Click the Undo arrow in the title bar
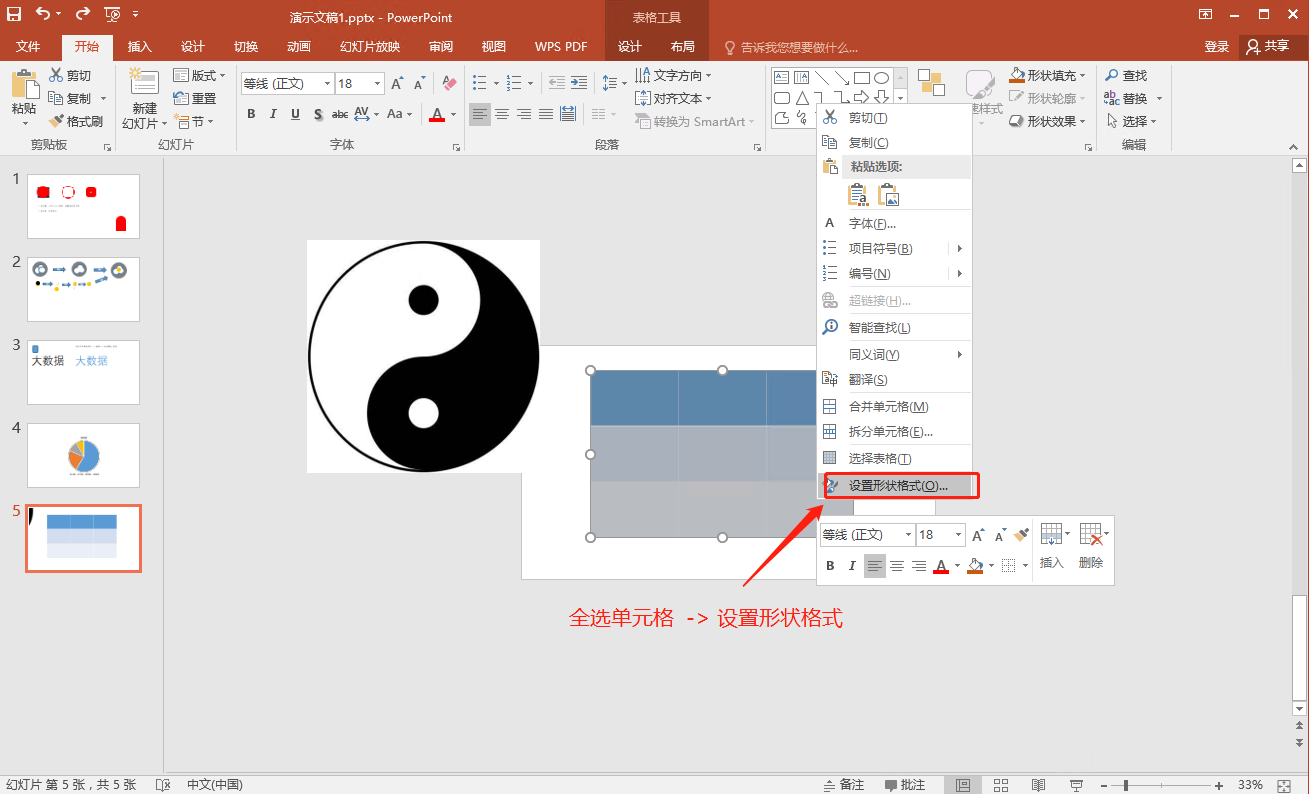1309x794 pixels. click(43, 14)
